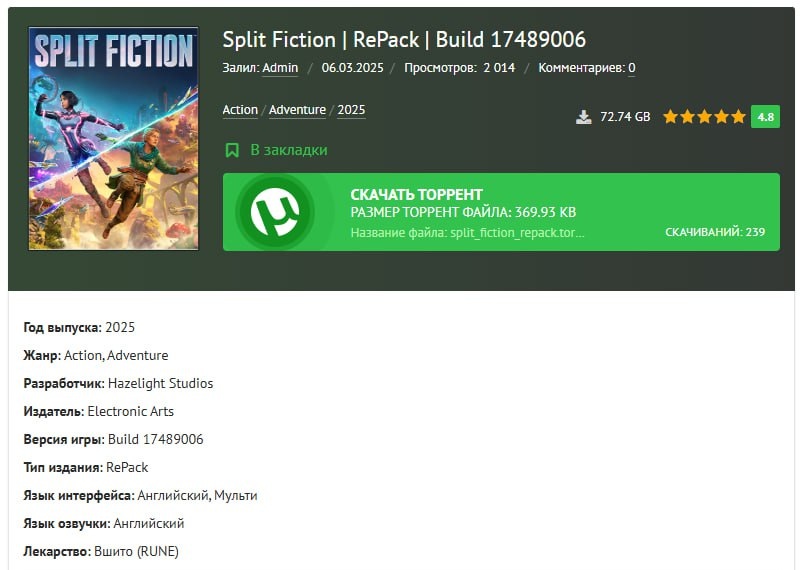The width and height of the screenshot is (809, 570).
Task: Click the СКАЧИВАНИЙ: 239 download counter
Action: pyautogui.click(x=714, y=232)
